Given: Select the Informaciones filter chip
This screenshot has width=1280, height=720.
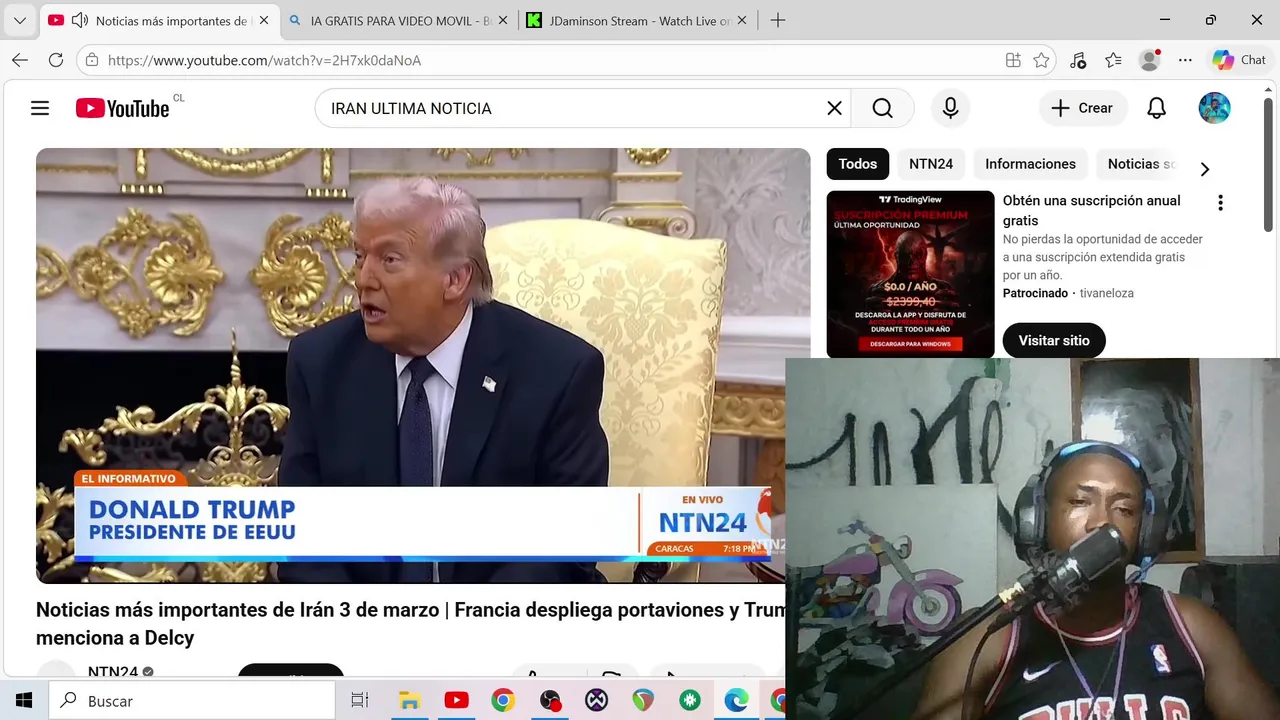Looking at the screenshot, I should tap(1030, 164).
